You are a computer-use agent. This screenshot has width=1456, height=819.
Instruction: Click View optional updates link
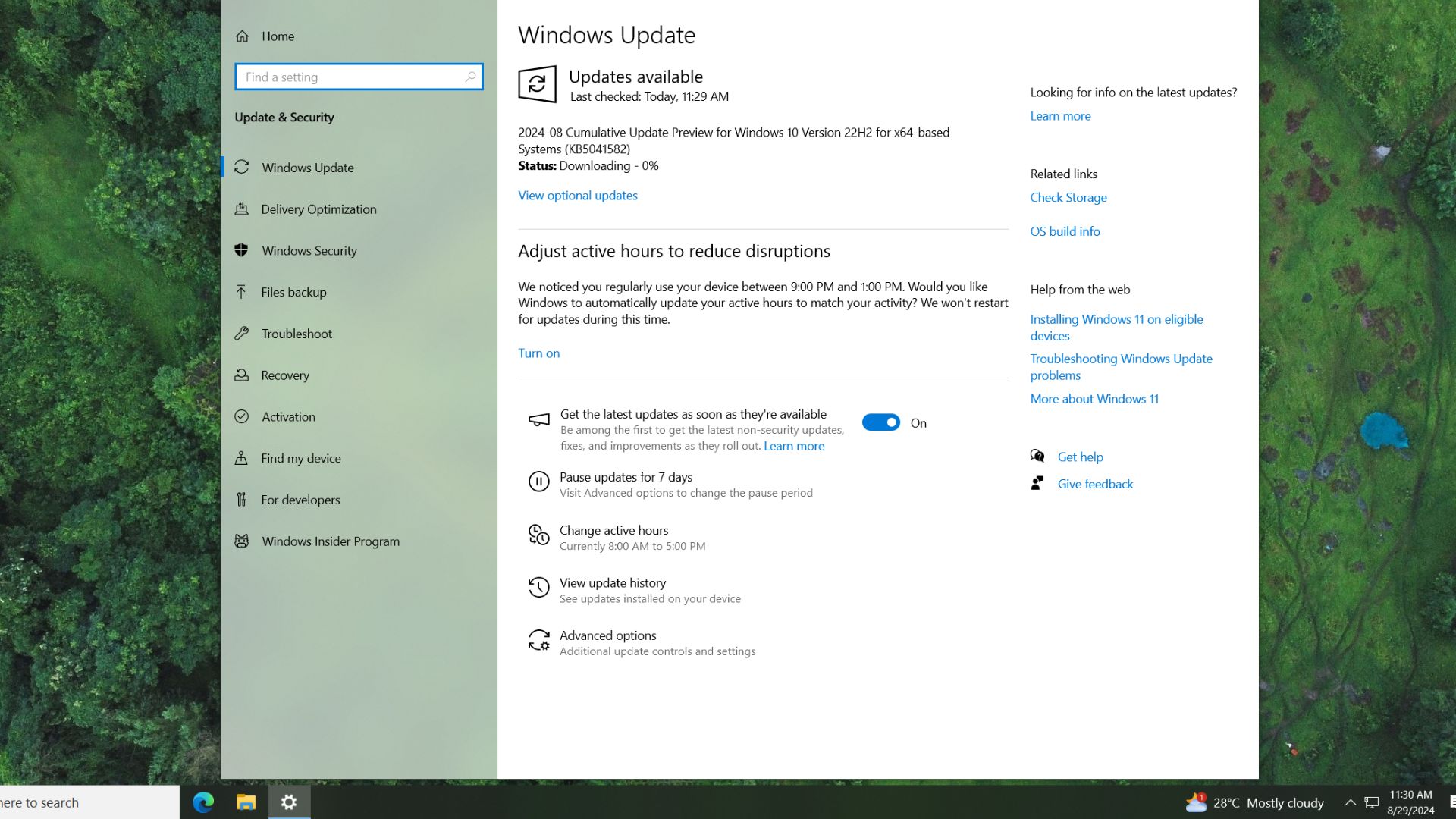[x=578, y=195]
